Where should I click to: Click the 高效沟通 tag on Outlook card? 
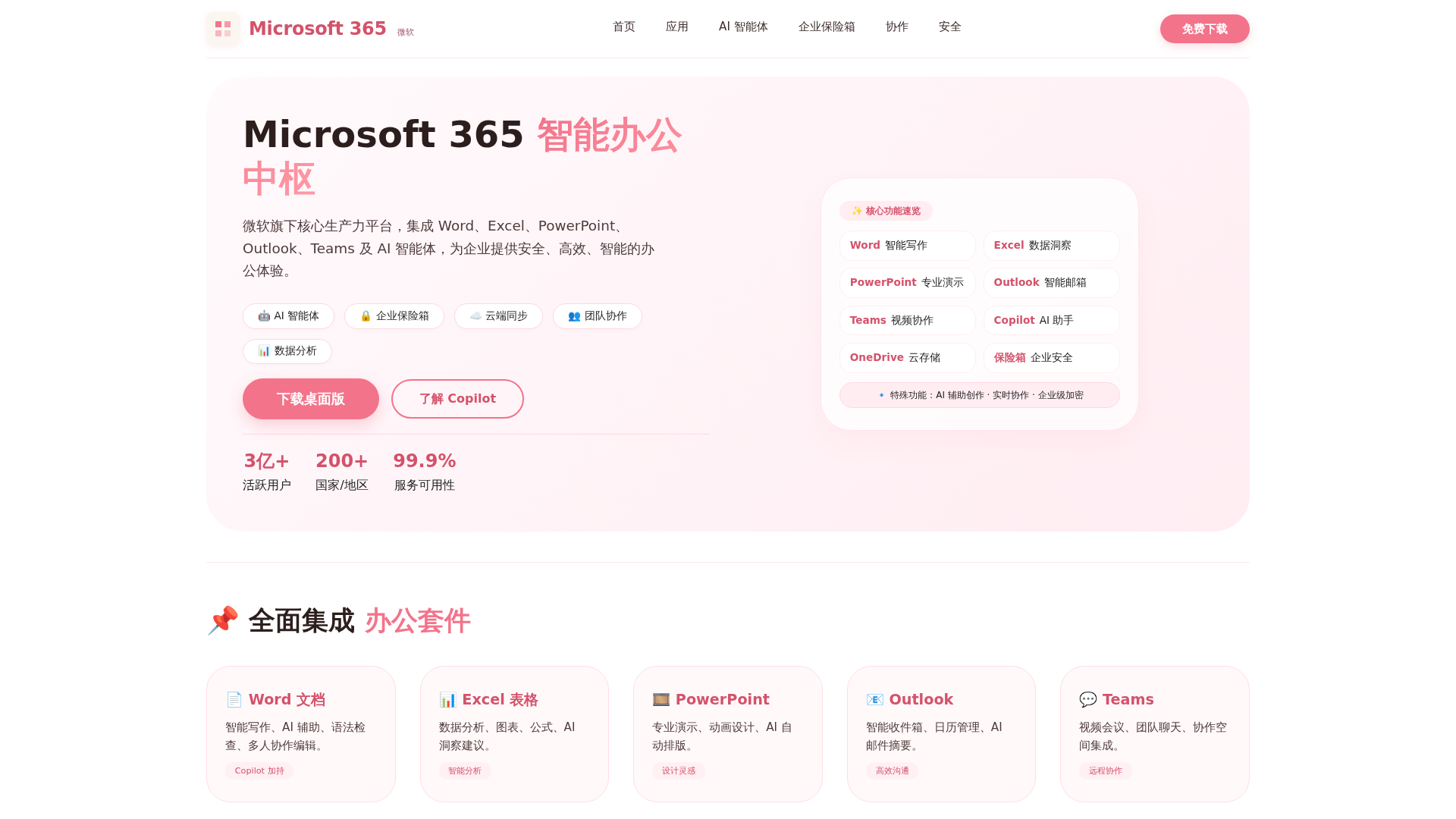[892, 770]
